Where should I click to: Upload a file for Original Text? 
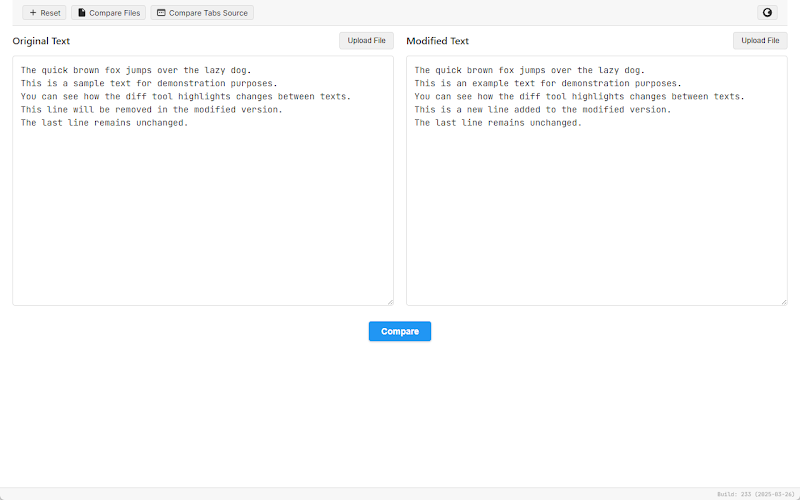click(x=366, y=41)
